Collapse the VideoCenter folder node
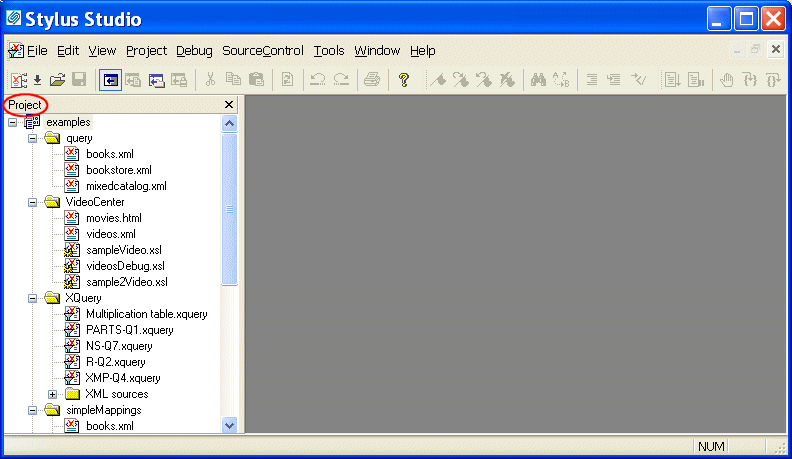The image size is (792, 459). pos(33,202)
